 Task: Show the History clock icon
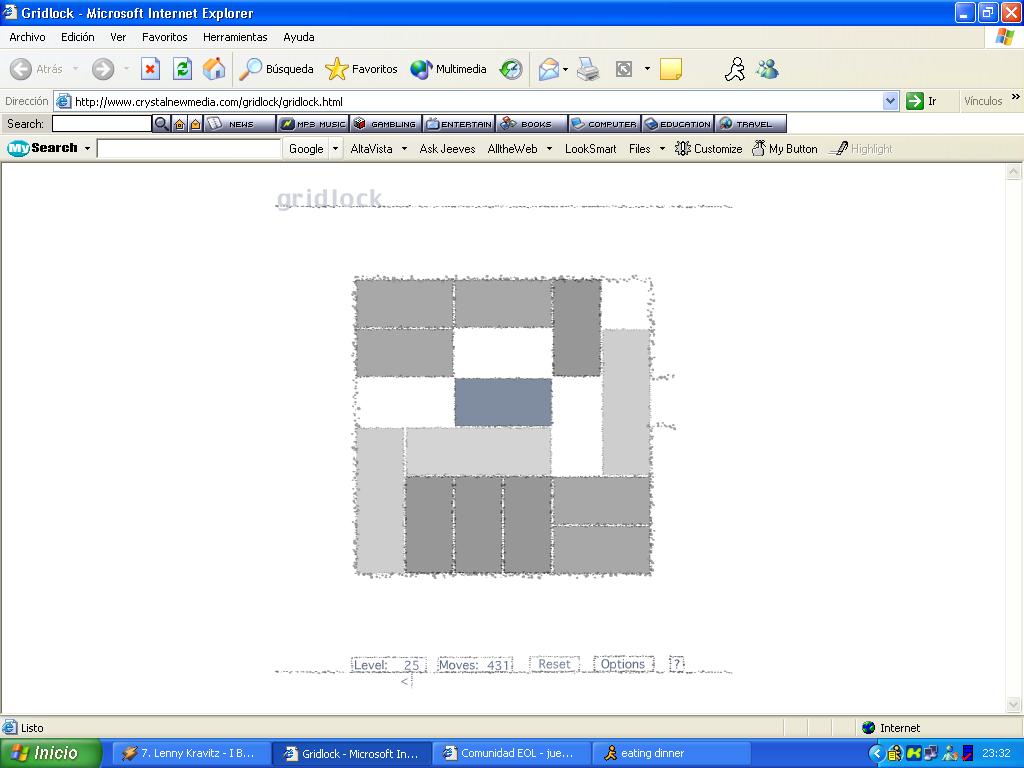511,69
